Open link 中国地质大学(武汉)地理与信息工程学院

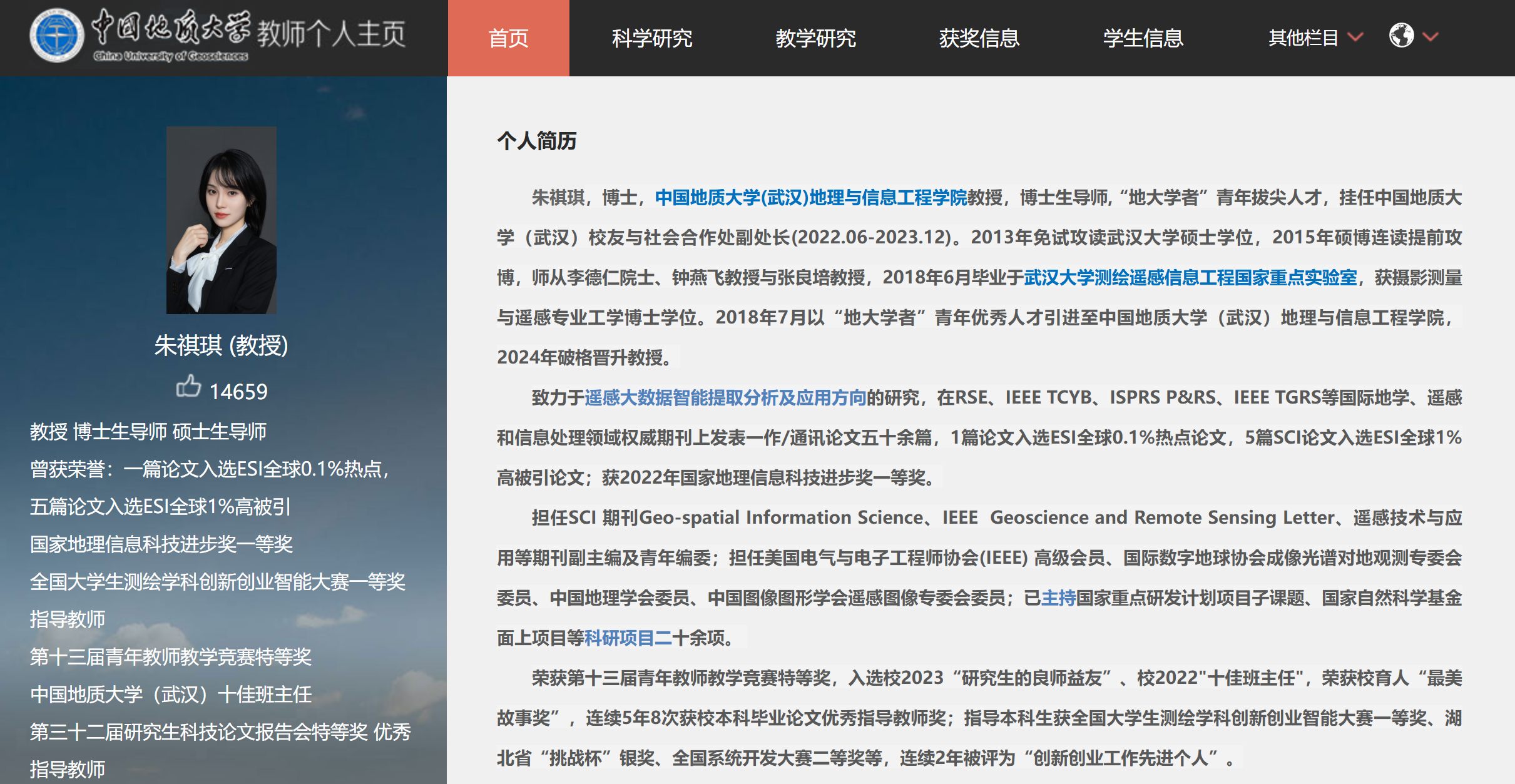811,198
